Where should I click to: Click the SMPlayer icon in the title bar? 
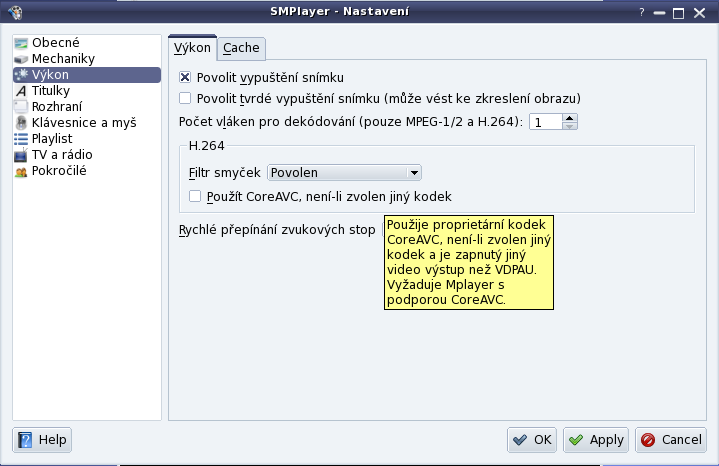click(x=15, y=12)
